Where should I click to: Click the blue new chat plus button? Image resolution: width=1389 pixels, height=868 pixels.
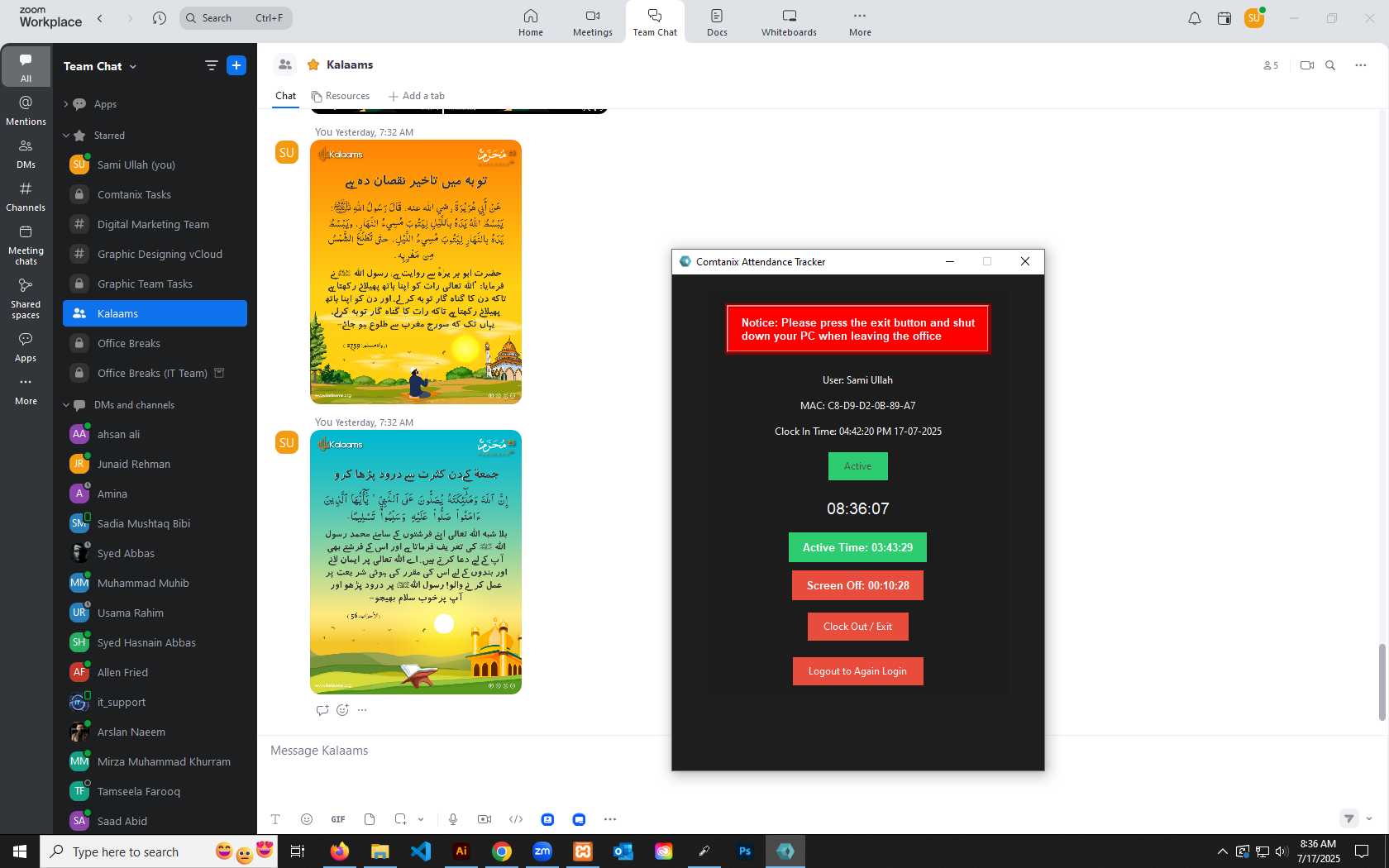click(x=236, y=65)
